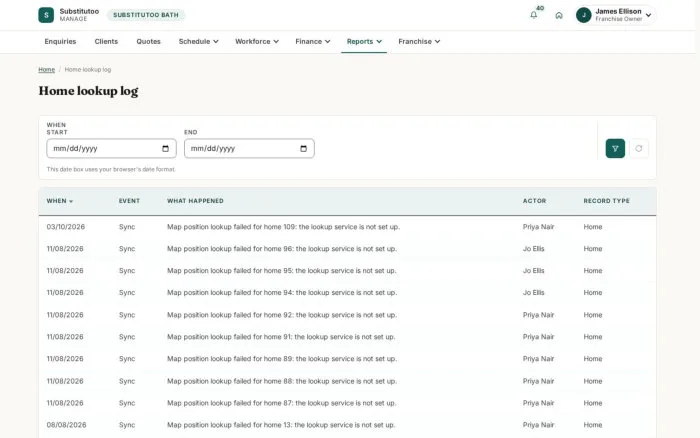The image size is (700, 438).
Task: Click Jo Ellis in home 94 row
Action: [533, 292]
